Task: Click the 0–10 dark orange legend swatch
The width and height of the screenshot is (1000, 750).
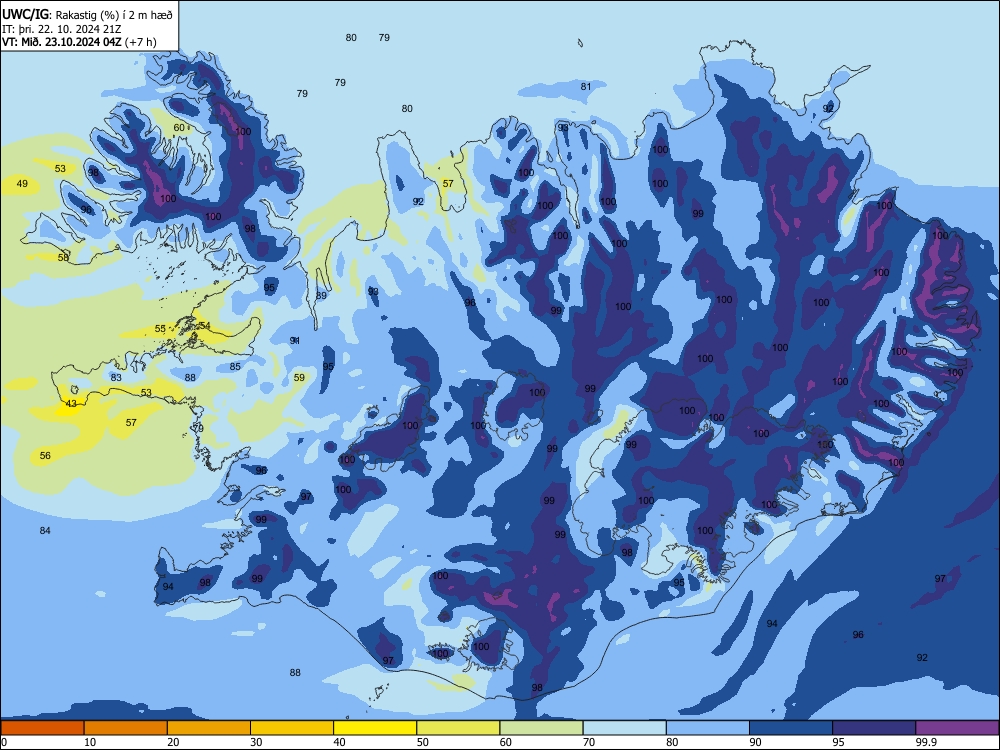Action: 42,728
